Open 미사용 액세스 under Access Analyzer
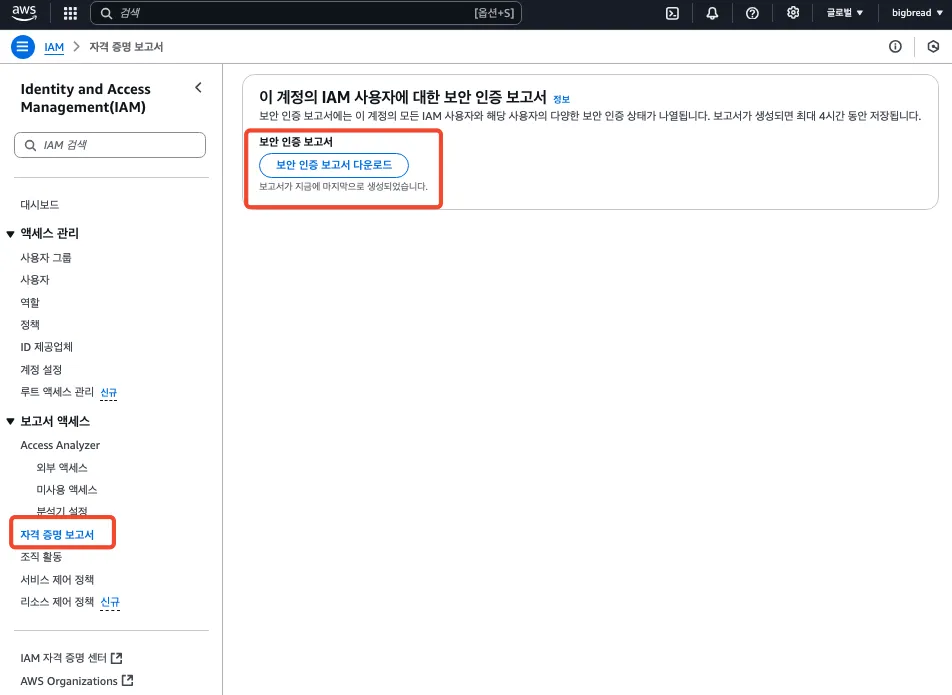 tap(67, 490)
